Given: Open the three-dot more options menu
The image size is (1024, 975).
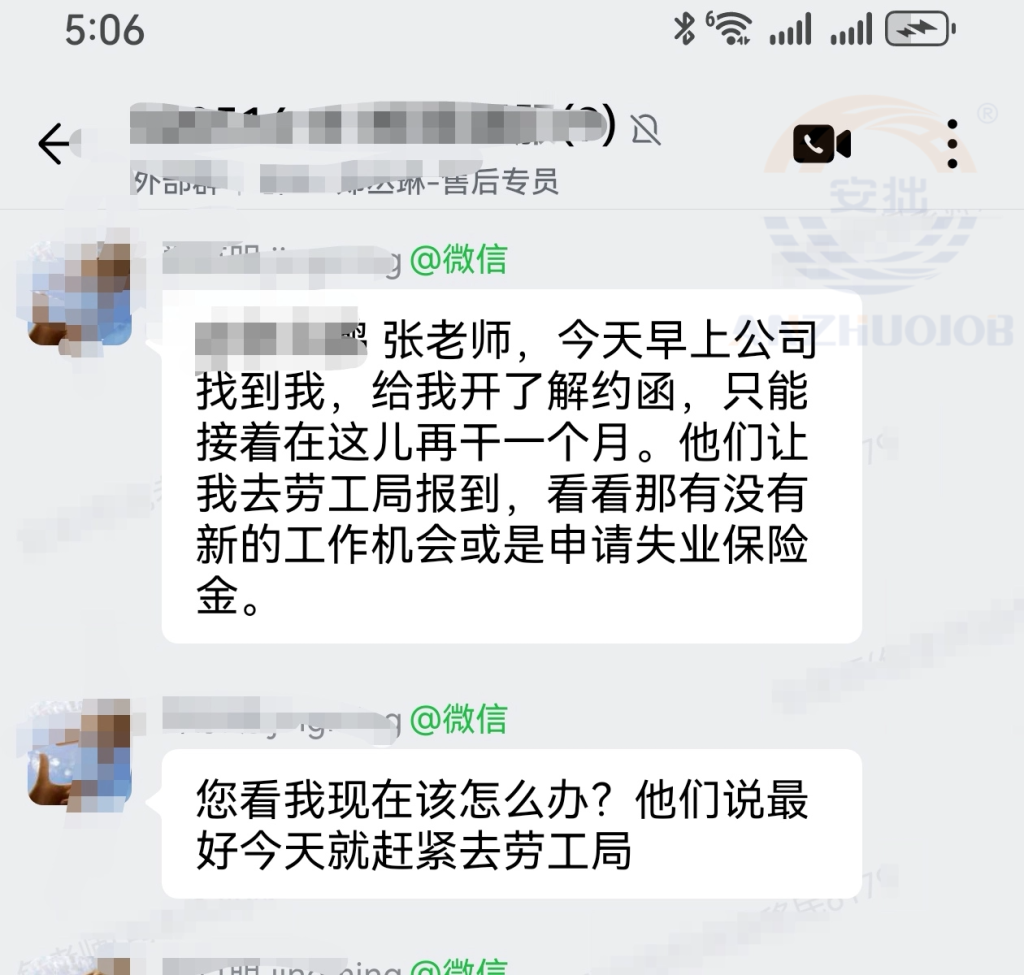Looking at the screenshot, I should pyautogui.click(x=952, y=144).
